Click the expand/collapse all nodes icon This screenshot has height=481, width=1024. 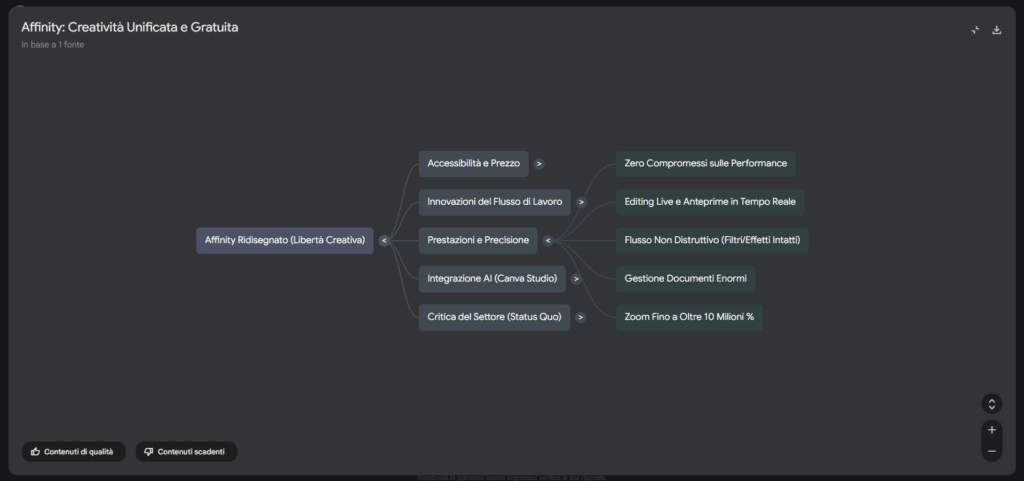click(x=991, y=404)
